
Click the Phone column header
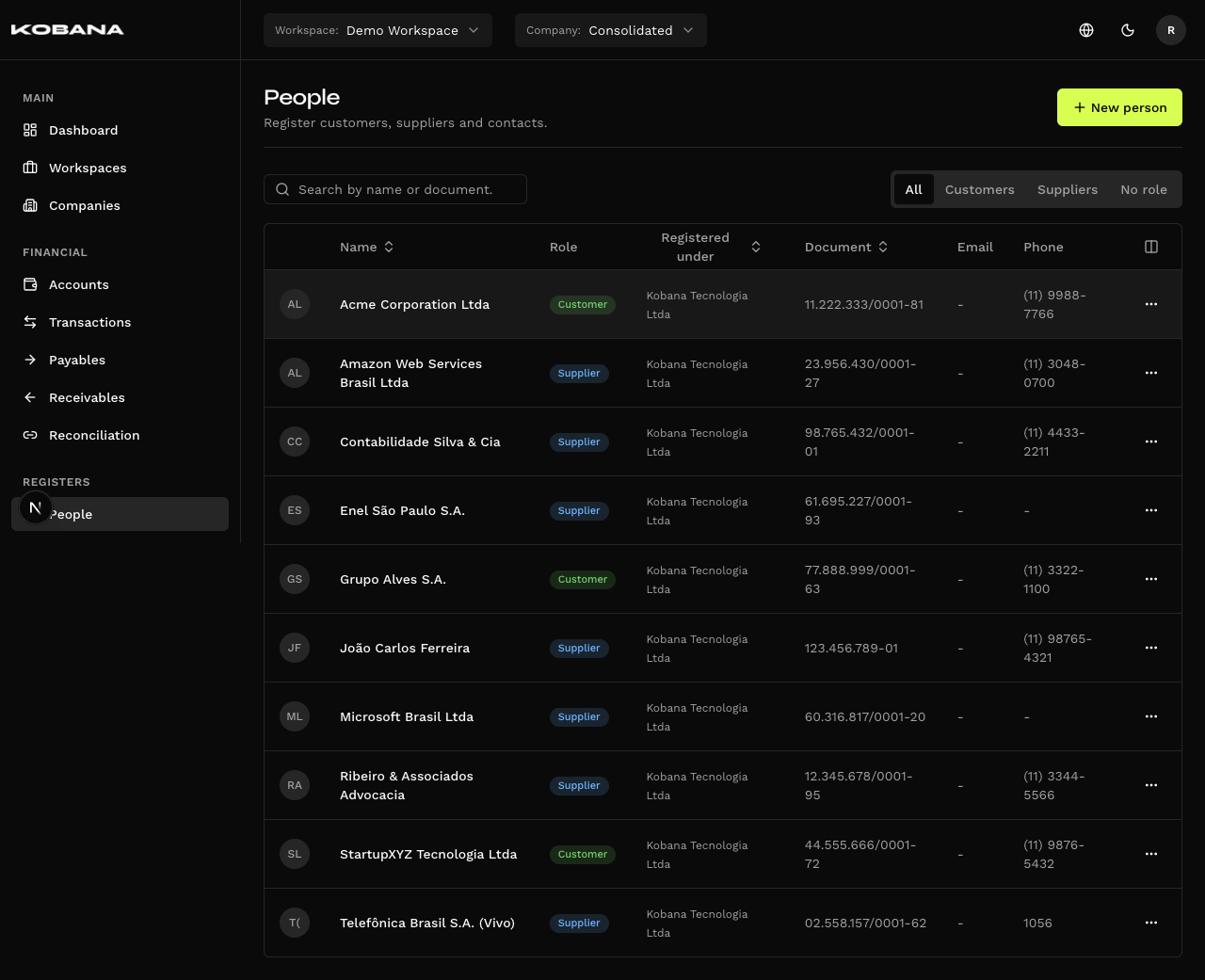pyautogui.click(x=1043, y=247)
